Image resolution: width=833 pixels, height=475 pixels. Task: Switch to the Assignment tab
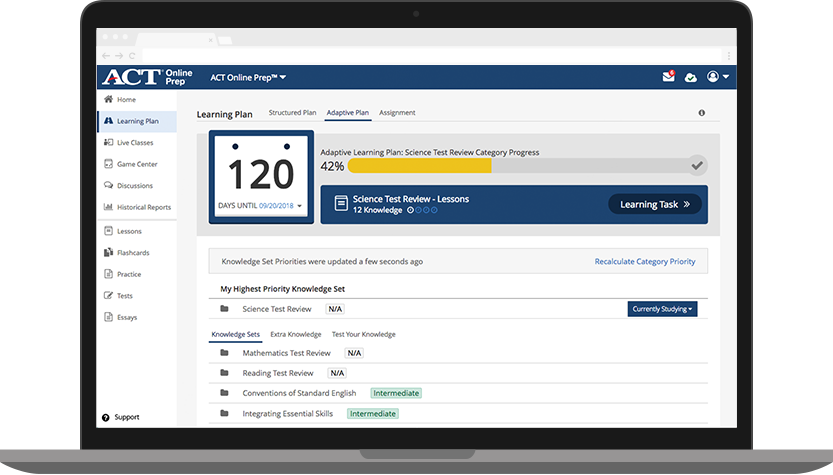click(x=397, y=113)
